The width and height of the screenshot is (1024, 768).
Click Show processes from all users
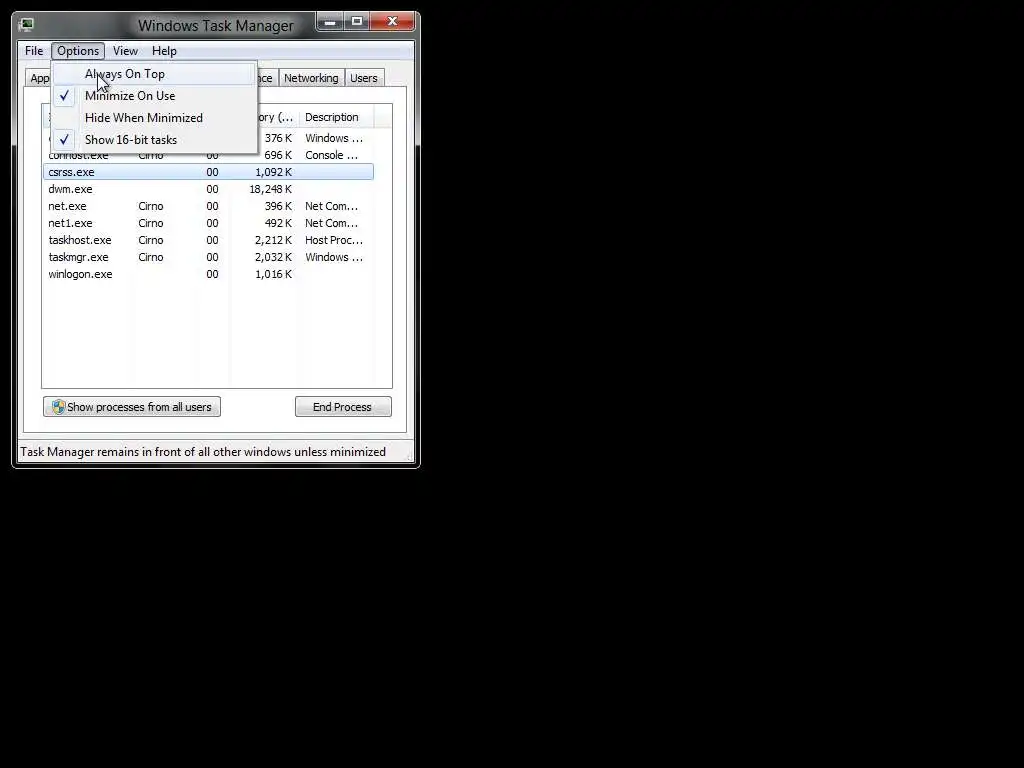(132, 407)
